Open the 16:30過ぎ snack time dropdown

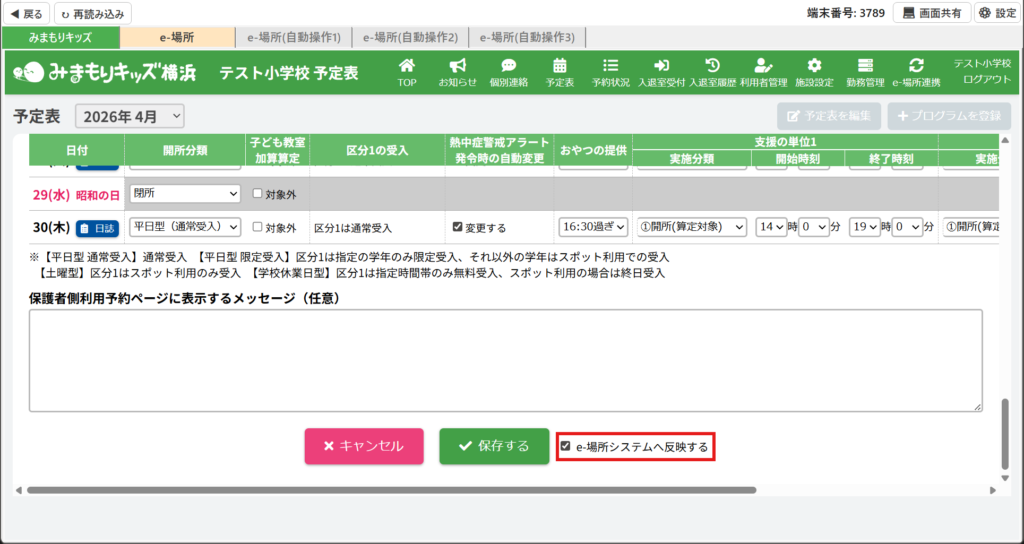(593, 227)
